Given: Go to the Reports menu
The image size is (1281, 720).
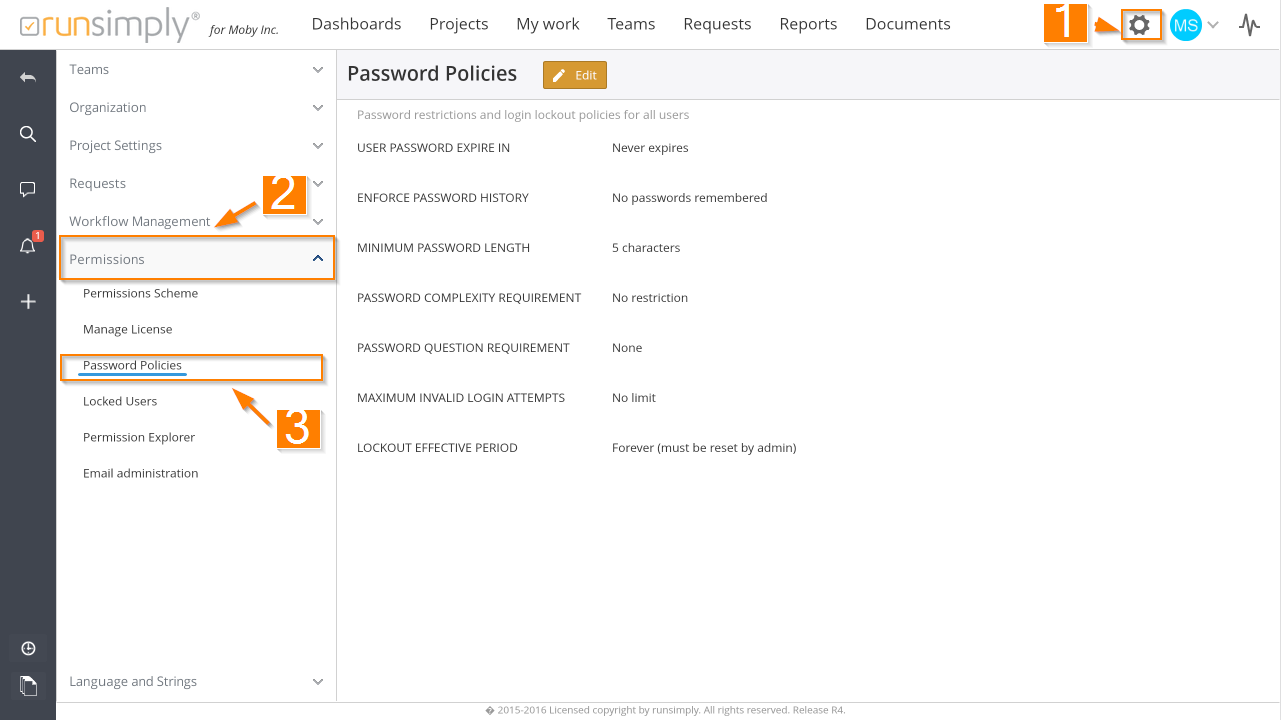Looking at the screenshot, I should [808, 24].
